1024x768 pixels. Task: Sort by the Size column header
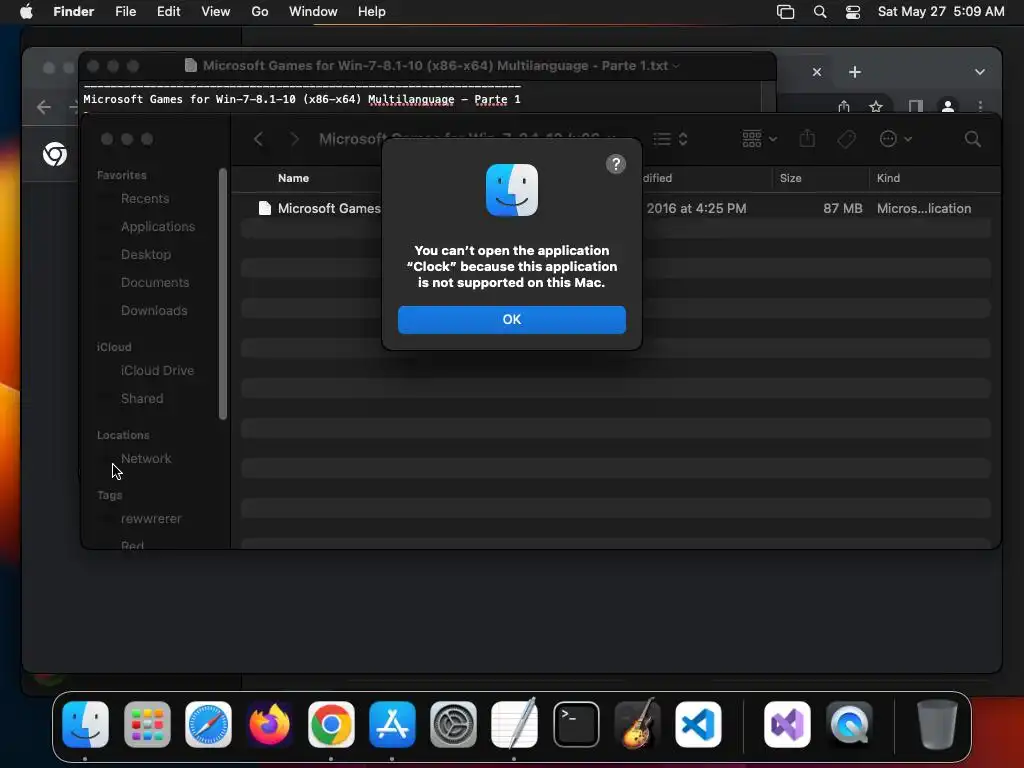(790, 178)
